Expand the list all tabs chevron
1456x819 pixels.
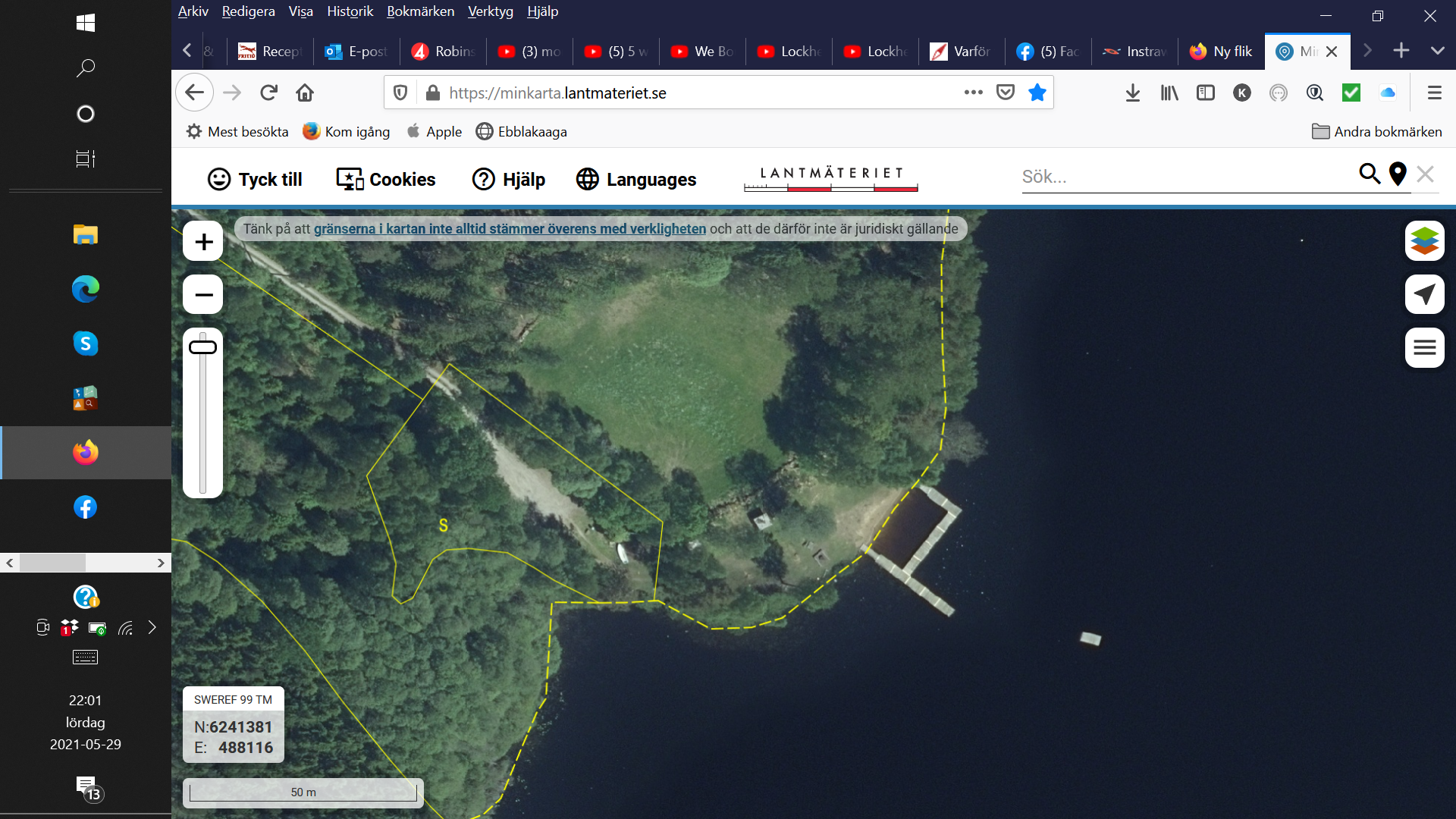click(1437, 51)
